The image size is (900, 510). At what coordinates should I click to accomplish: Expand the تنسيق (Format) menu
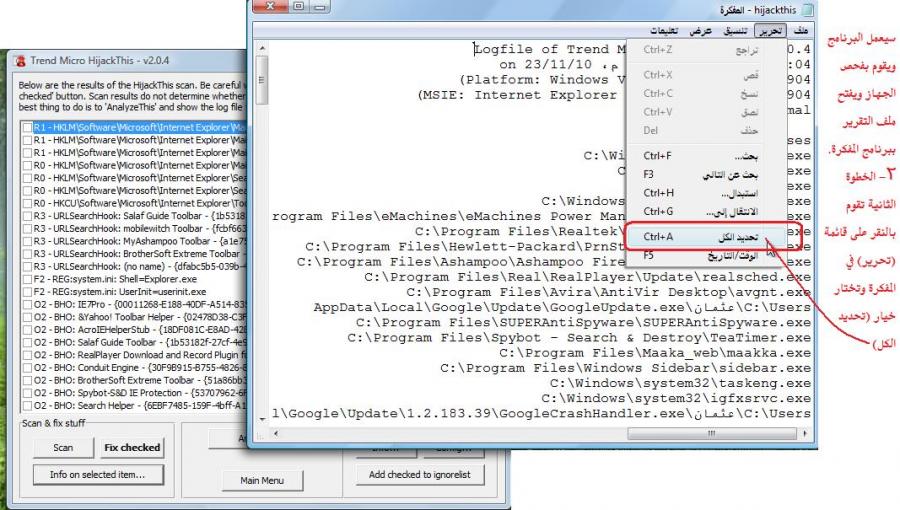tap(734, 30)
